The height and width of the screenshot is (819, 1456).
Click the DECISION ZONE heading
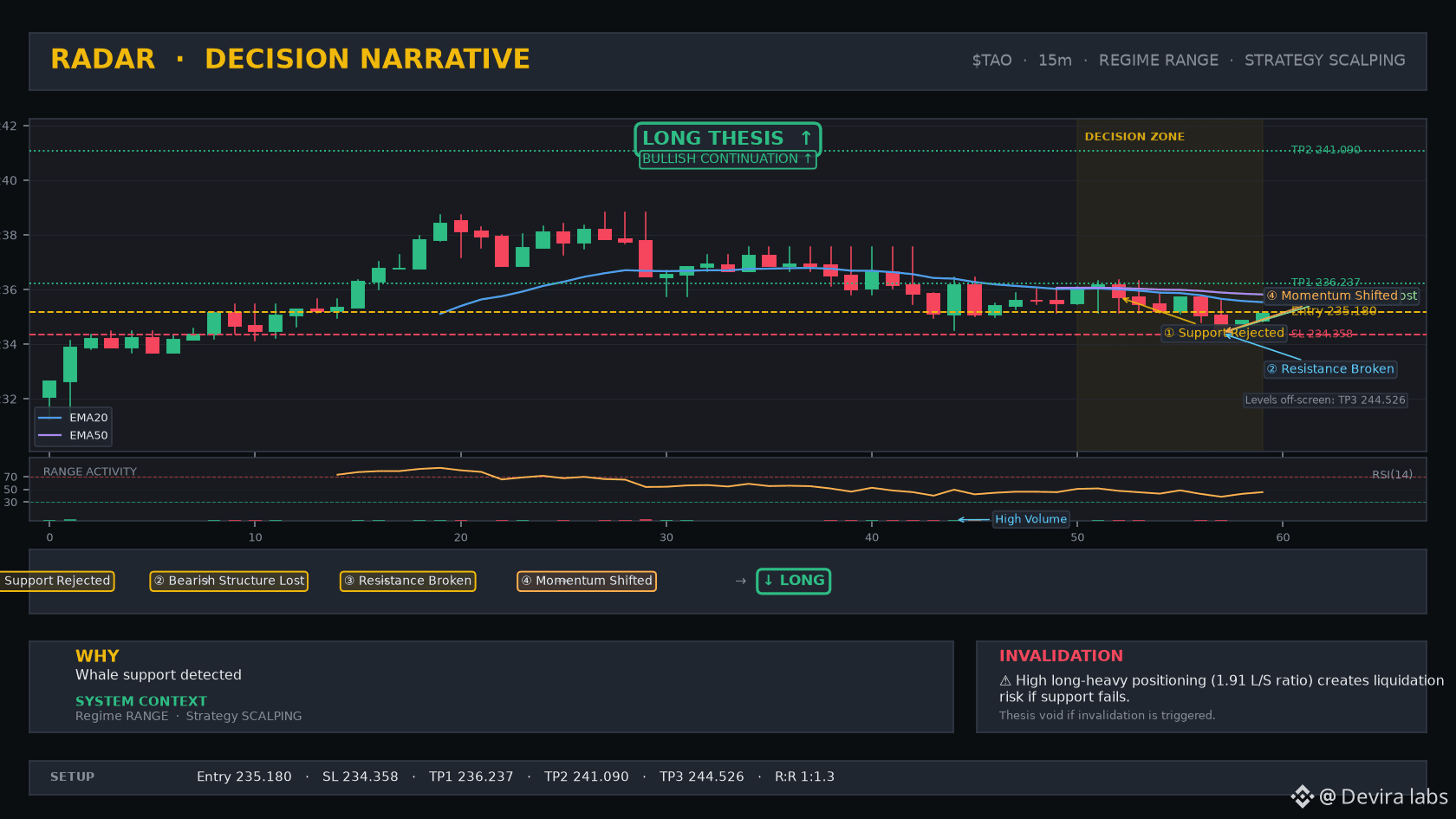[x=1134, y=137]
